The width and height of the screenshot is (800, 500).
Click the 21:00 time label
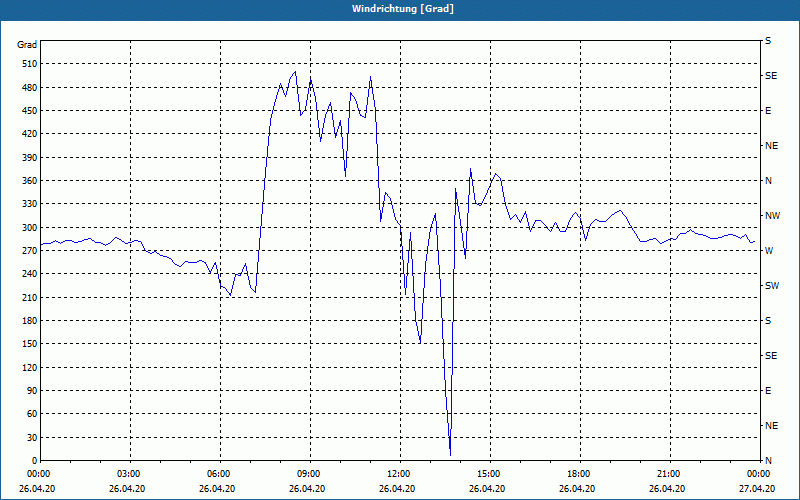[667, 474]
